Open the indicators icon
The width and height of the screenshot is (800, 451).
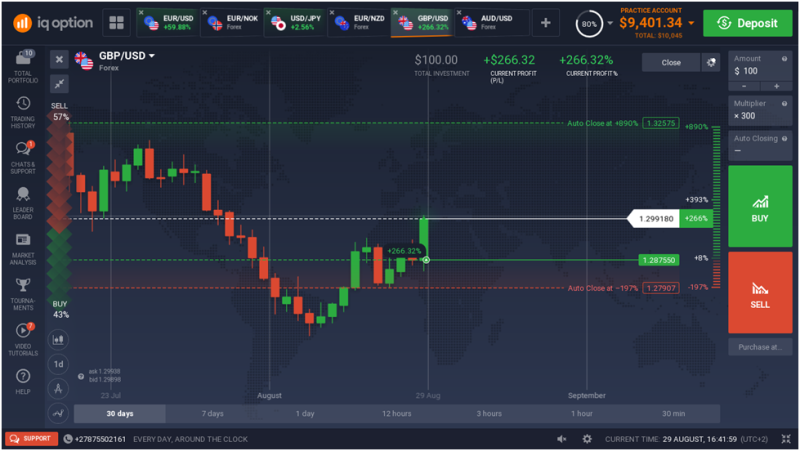58,413
